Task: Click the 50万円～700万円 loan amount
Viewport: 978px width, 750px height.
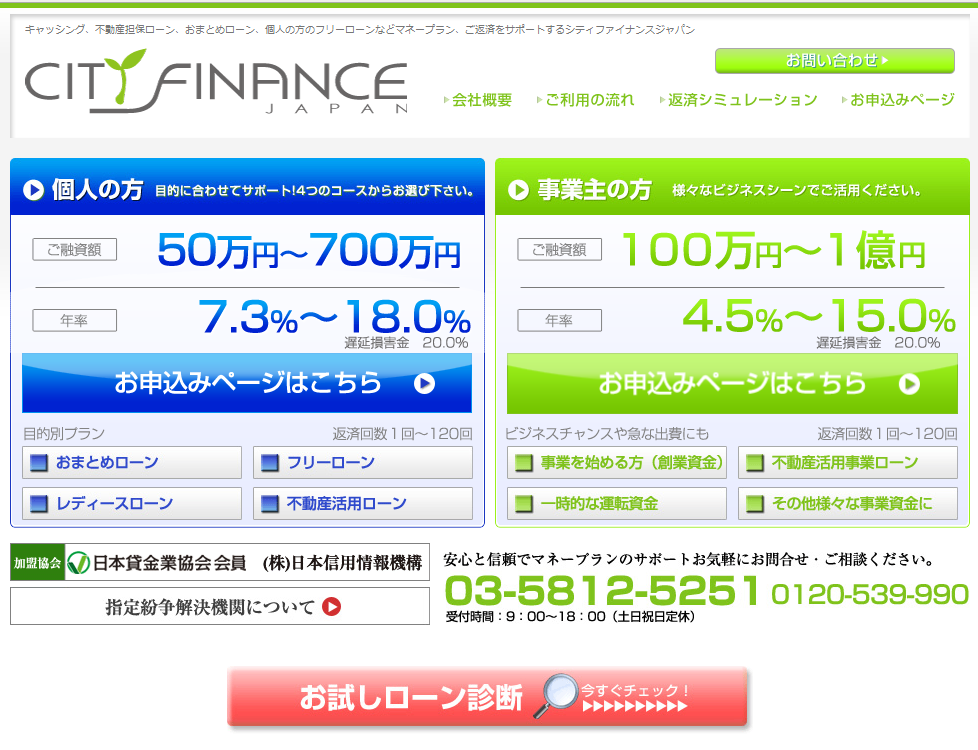Action: coord(309,250)
